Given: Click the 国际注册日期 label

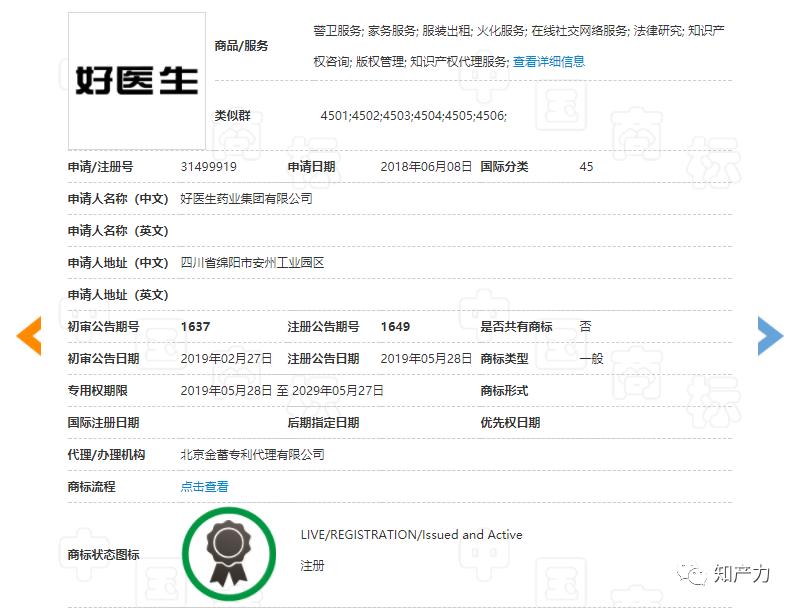Looking at the screenshot, I should click(x=104, y=423).
